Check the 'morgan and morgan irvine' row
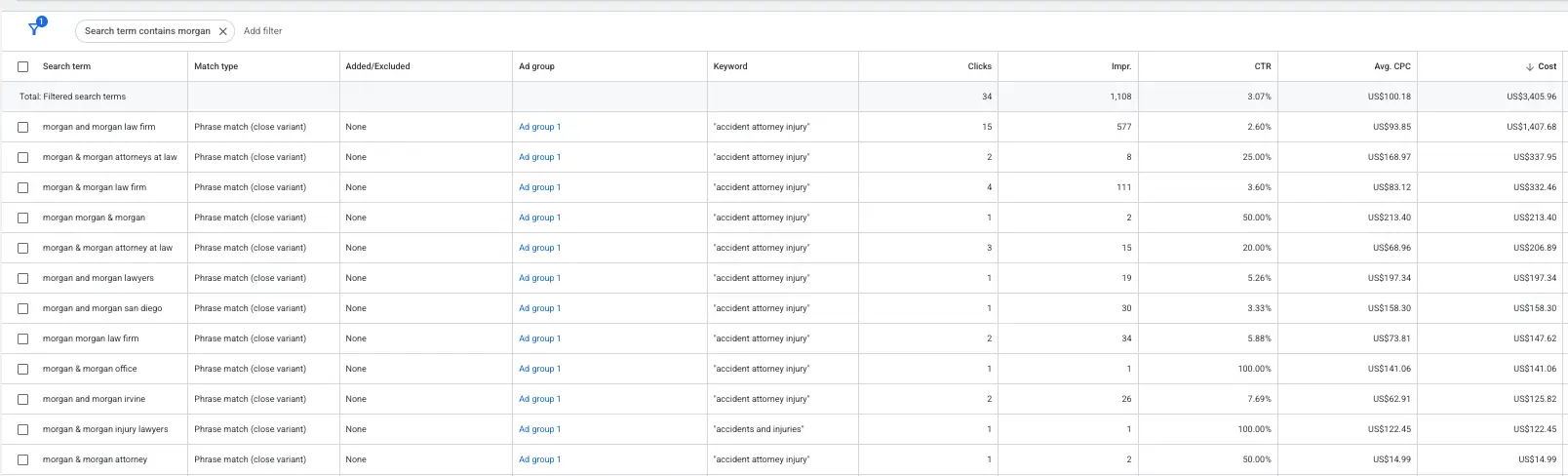Screen dimensions: 1568x476 23,399
